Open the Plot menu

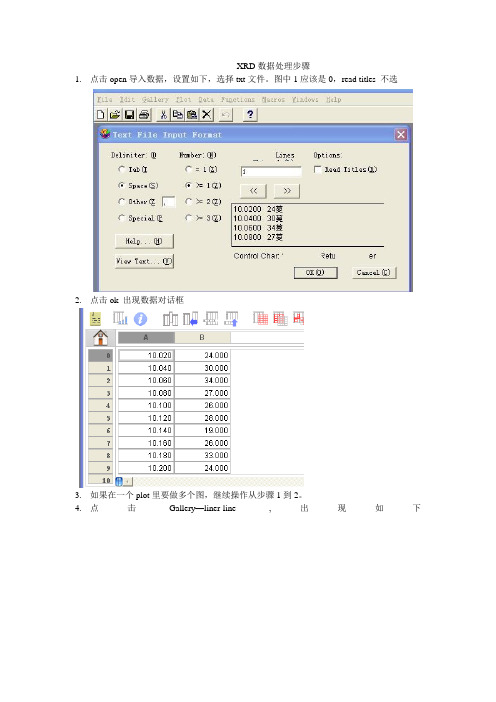coord(184,99)
